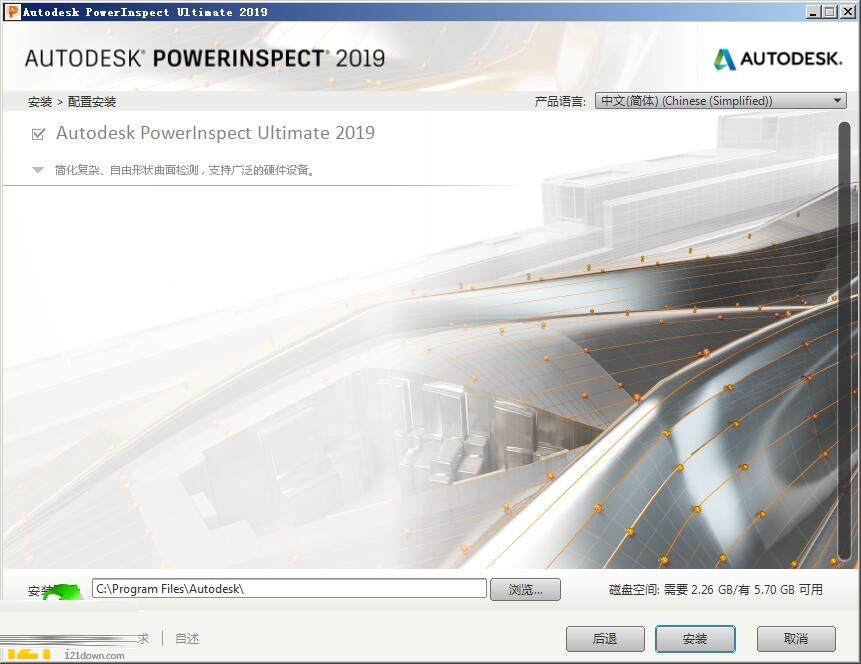This screenshot has width=861, height=664.
Task: Minimize the installer window
Action: coord(814,12)
